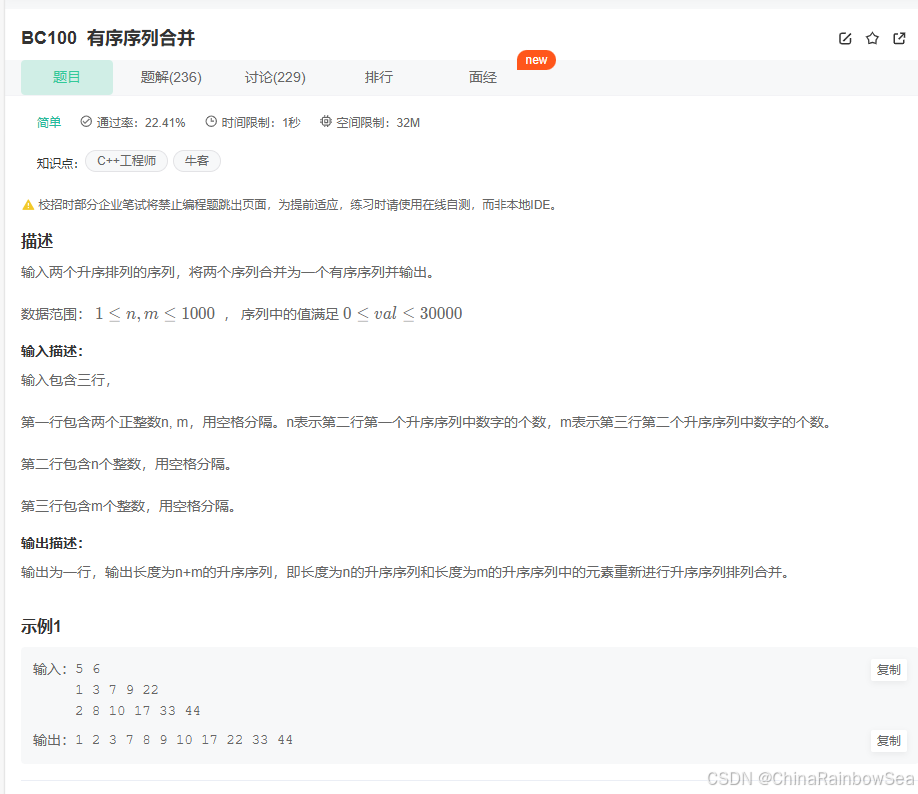This screenshot has height=794, width=918.
Task: Open the note edit icon beside the title
Action: click(845, 38)
